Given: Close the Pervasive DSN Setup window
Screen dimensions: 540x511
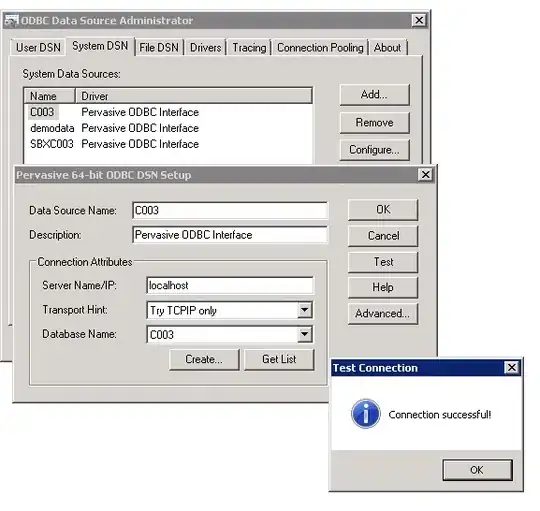Looking at the screenshot, I should click(425, 175).
